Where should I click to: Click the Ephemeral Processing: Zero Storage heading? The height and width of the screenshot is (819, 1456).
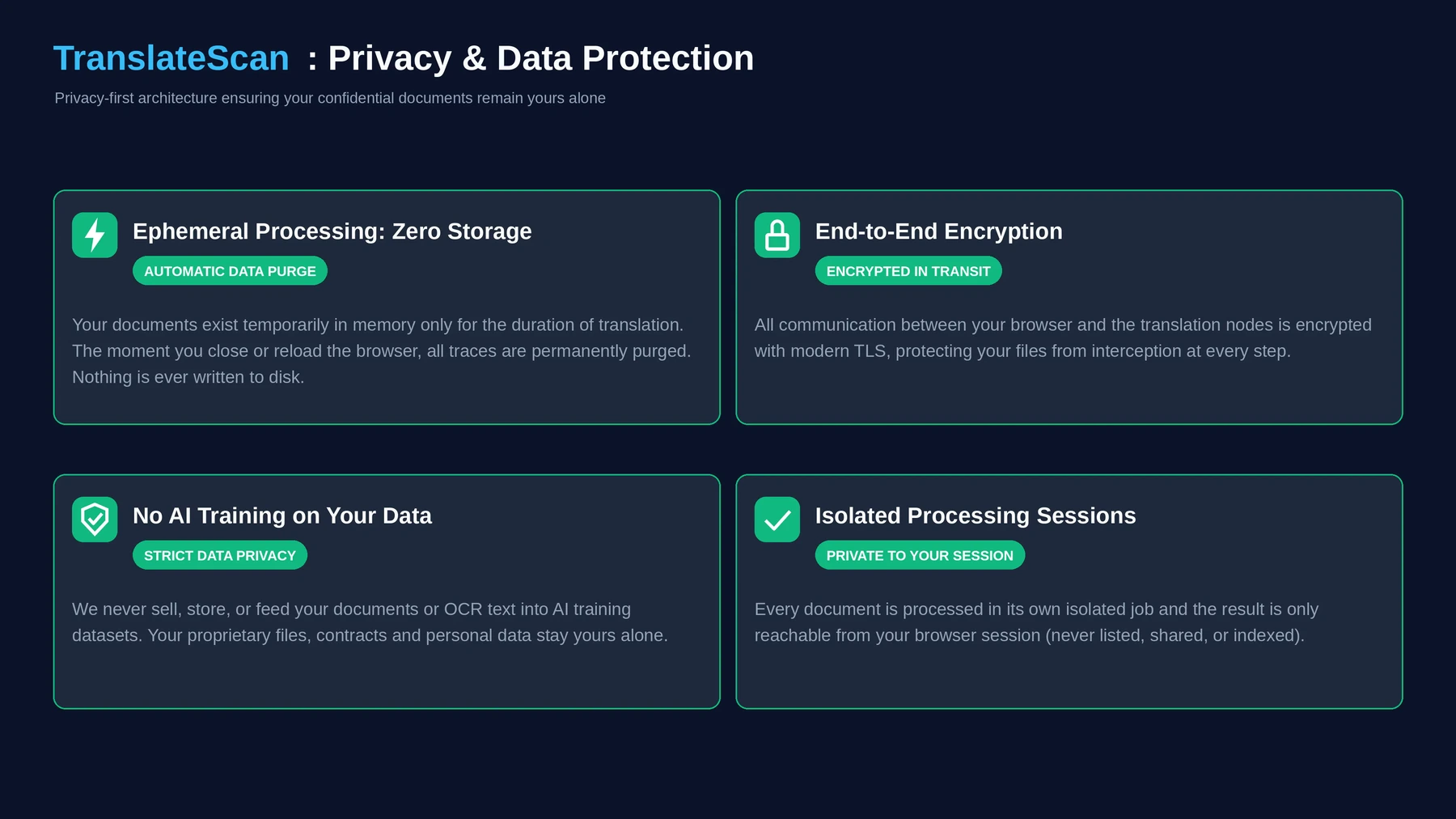[x=332, y=231]
